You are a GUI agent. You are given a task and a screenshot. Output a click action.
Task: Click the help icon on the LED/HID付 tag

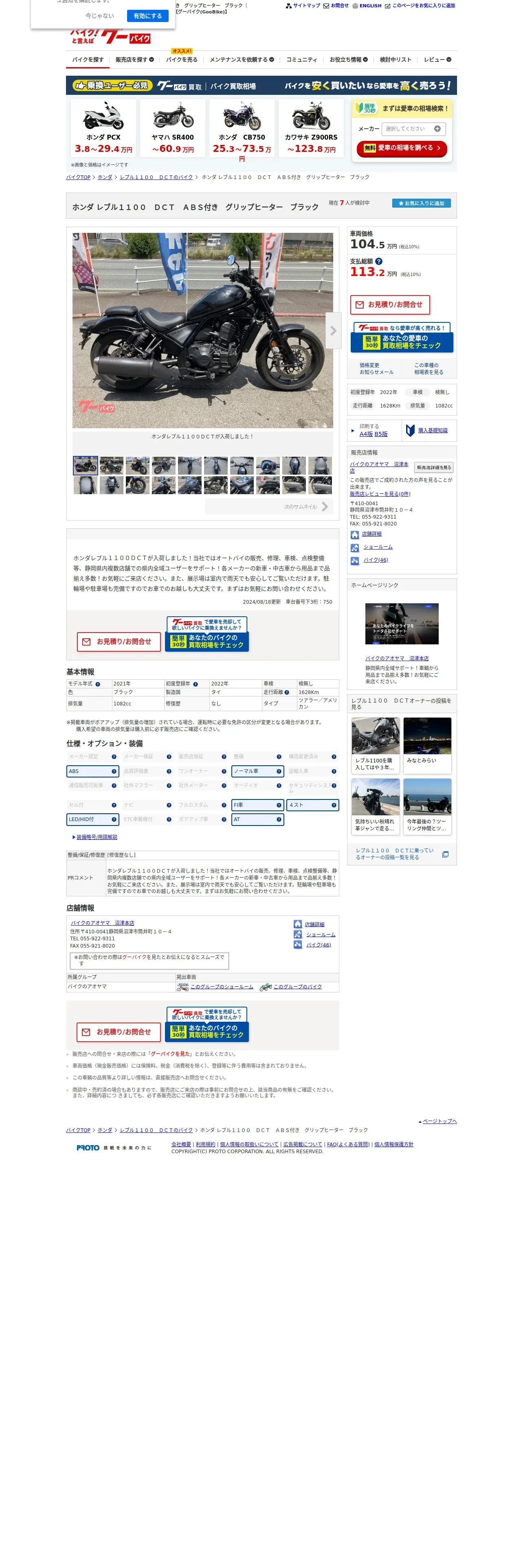114,819
